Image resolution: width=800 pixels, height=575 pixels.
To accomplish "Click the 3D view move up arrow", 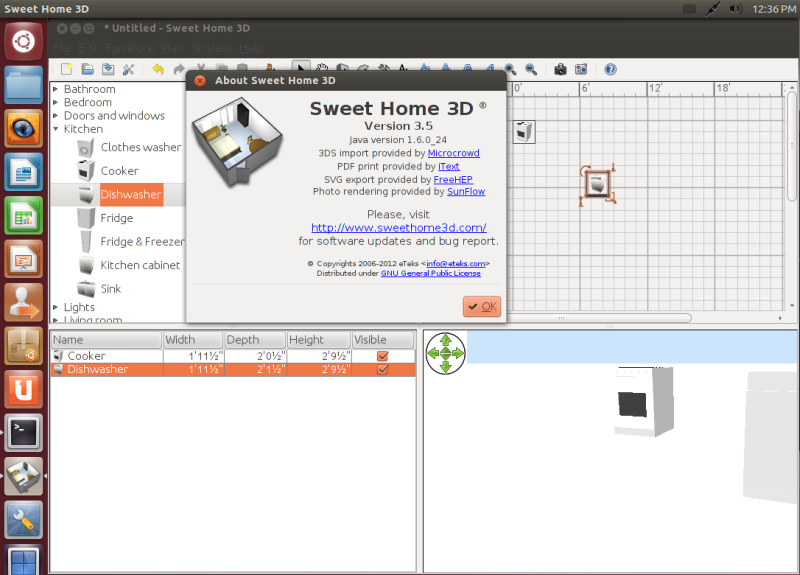I will [x=445, y=339].
